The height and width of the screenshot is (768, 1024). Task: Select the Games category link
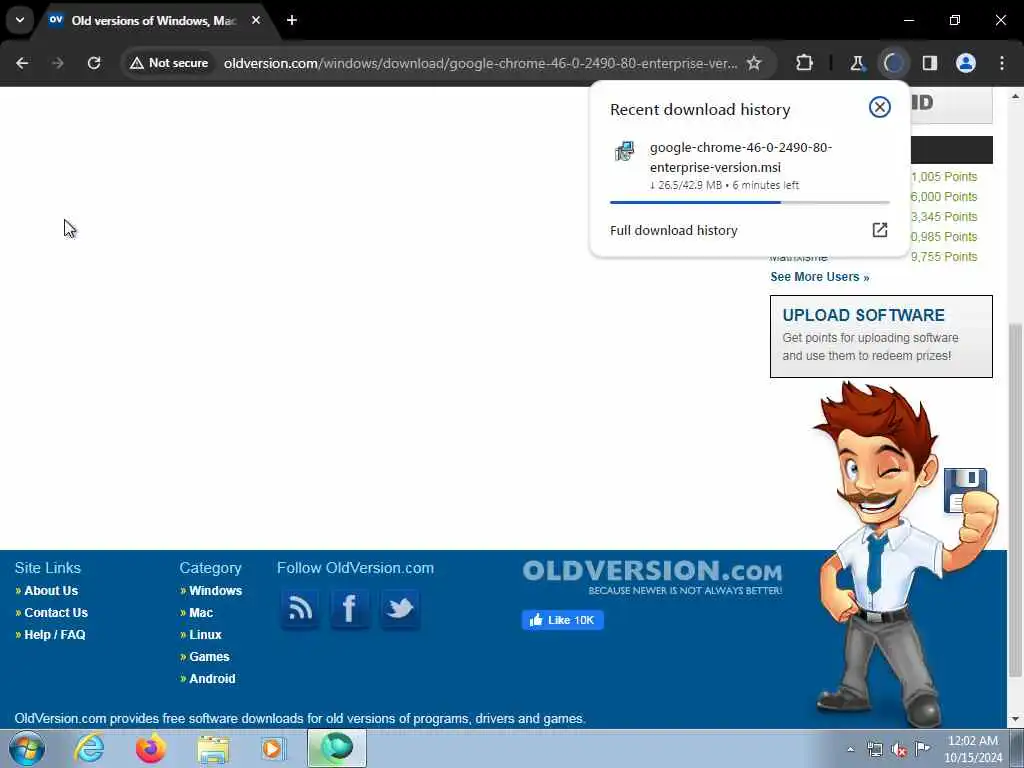pos(209,657)
